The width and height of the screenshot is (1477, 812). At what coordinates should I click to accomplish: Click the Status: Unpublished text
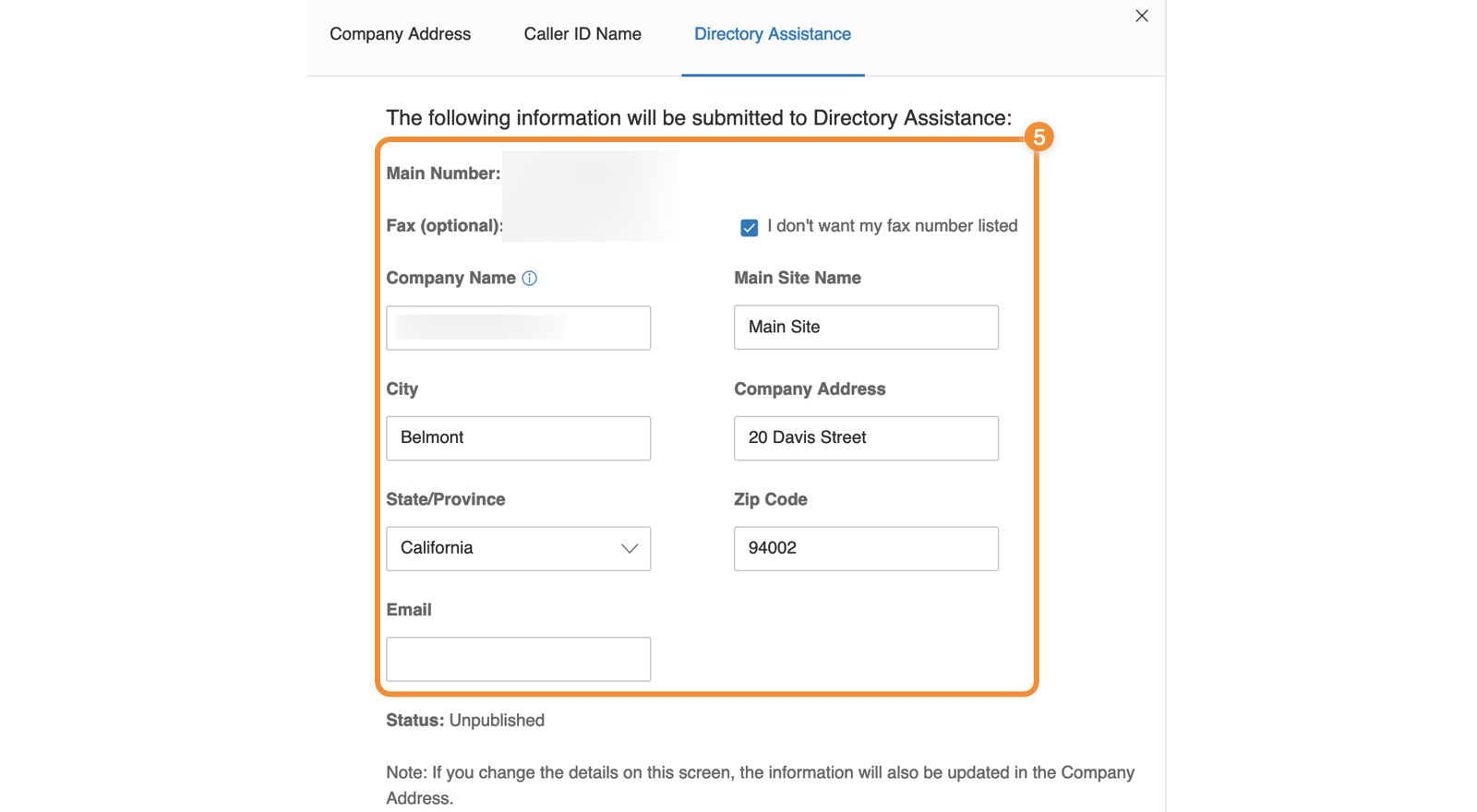(465, 721)
